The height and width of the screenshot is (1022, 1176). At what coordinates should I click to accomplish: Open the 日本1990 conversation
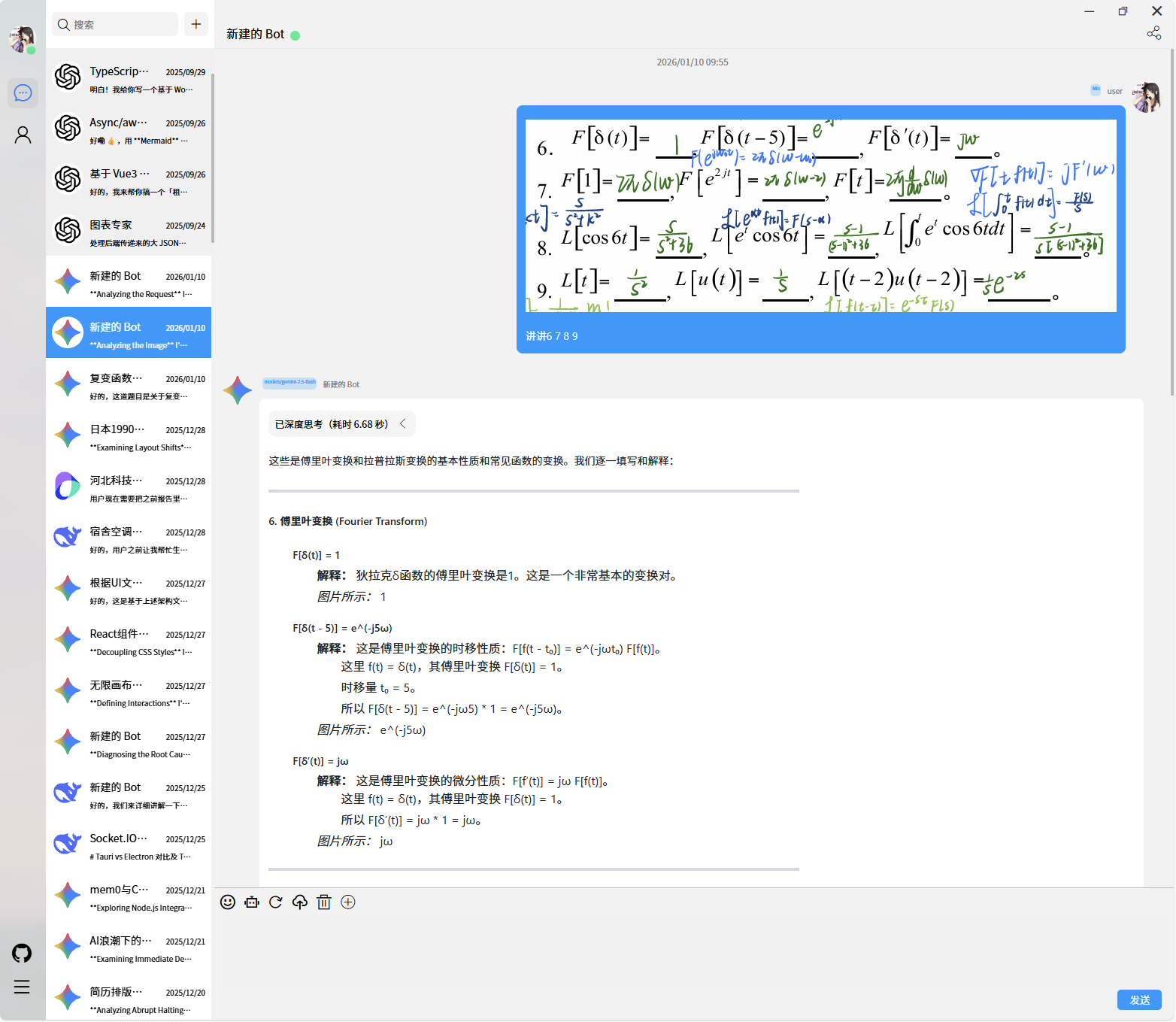click(x=129, y=435)
